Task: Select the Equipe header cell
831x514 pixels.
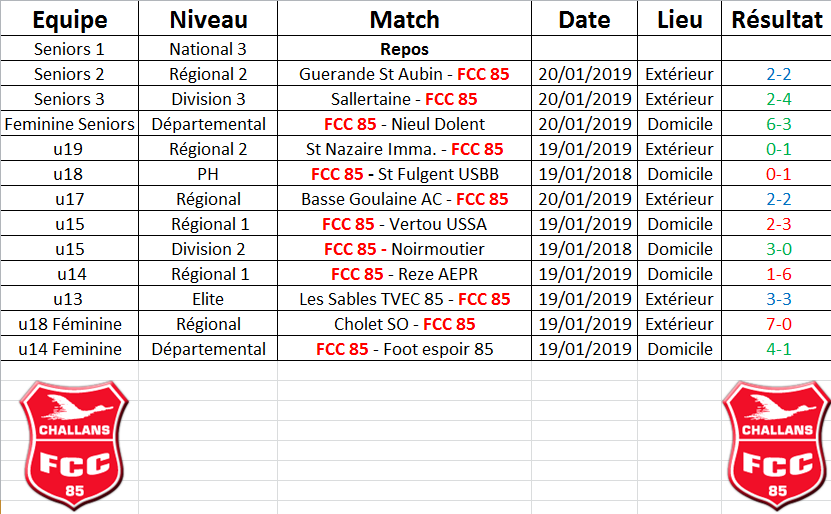Action: click(x=69, y=19)
